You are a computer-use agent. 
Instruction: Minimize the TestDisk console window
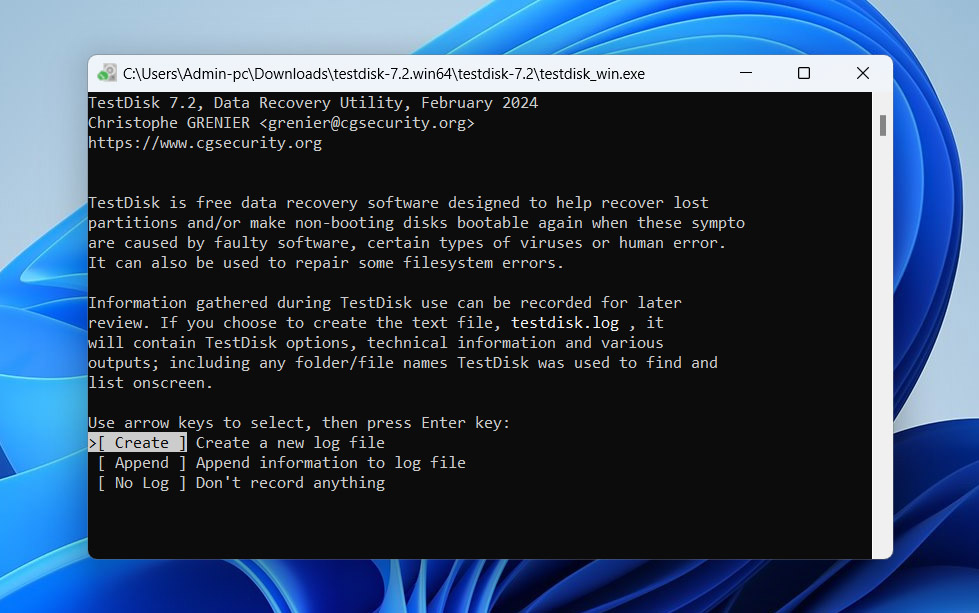(745, 73)
